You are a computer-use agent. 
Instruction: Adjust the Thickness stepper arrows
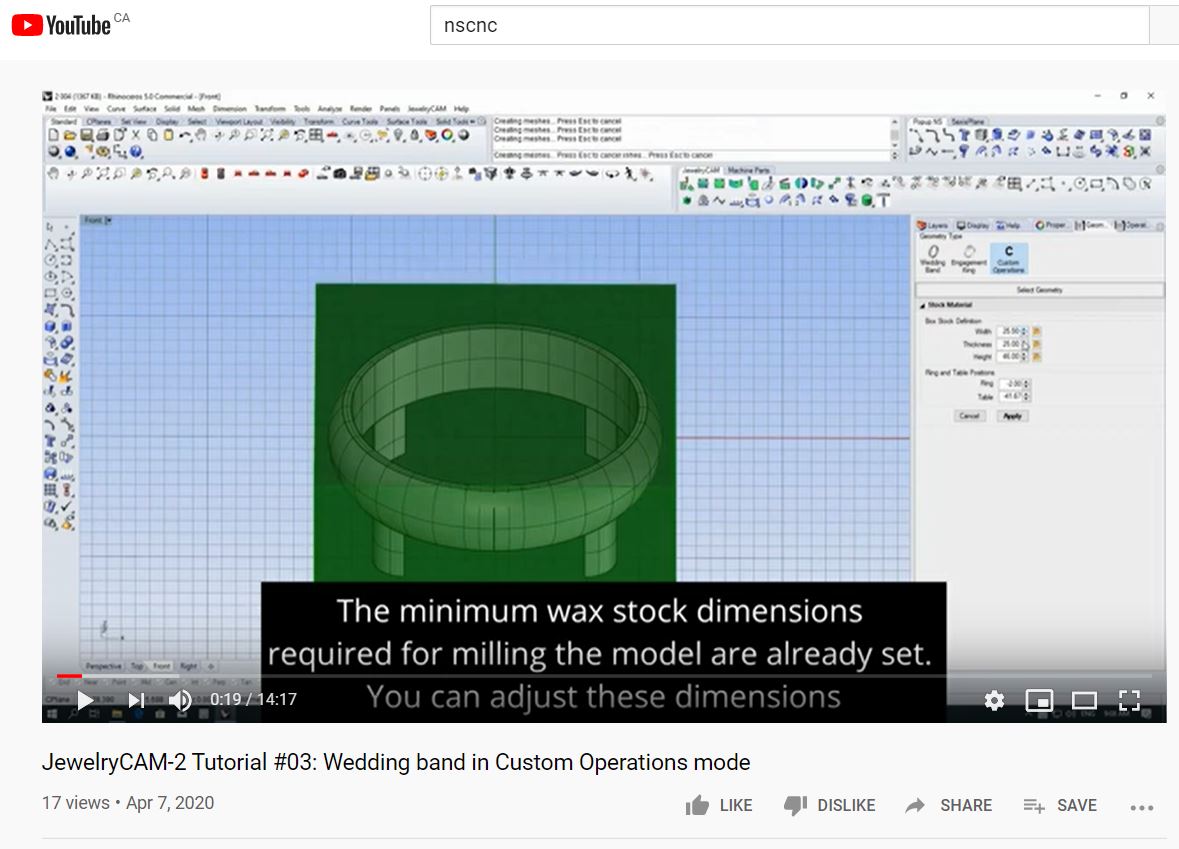coord(1024,344)
